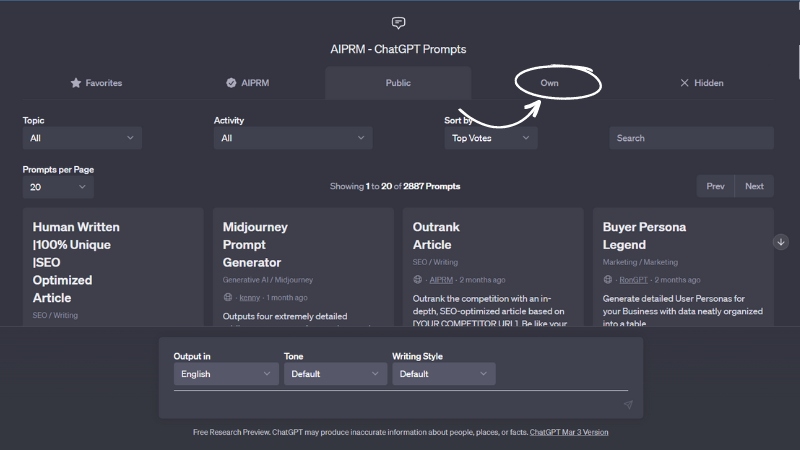Click the chat bubble icon at top
The width and height of the screenshot is (800, 450).
399,22
